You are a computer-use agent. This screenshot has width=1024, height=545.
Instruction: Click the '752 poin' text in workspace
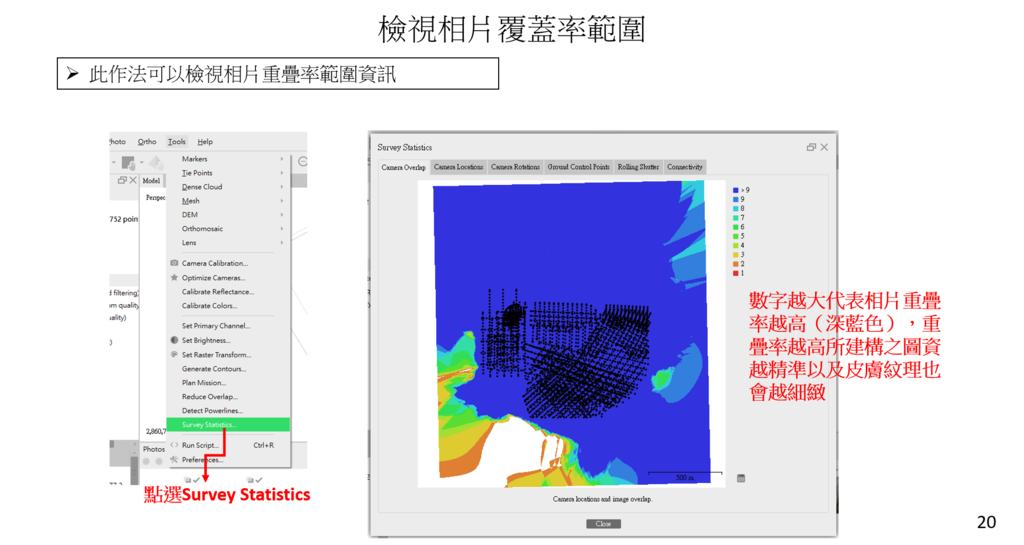(x=124, y=219)
